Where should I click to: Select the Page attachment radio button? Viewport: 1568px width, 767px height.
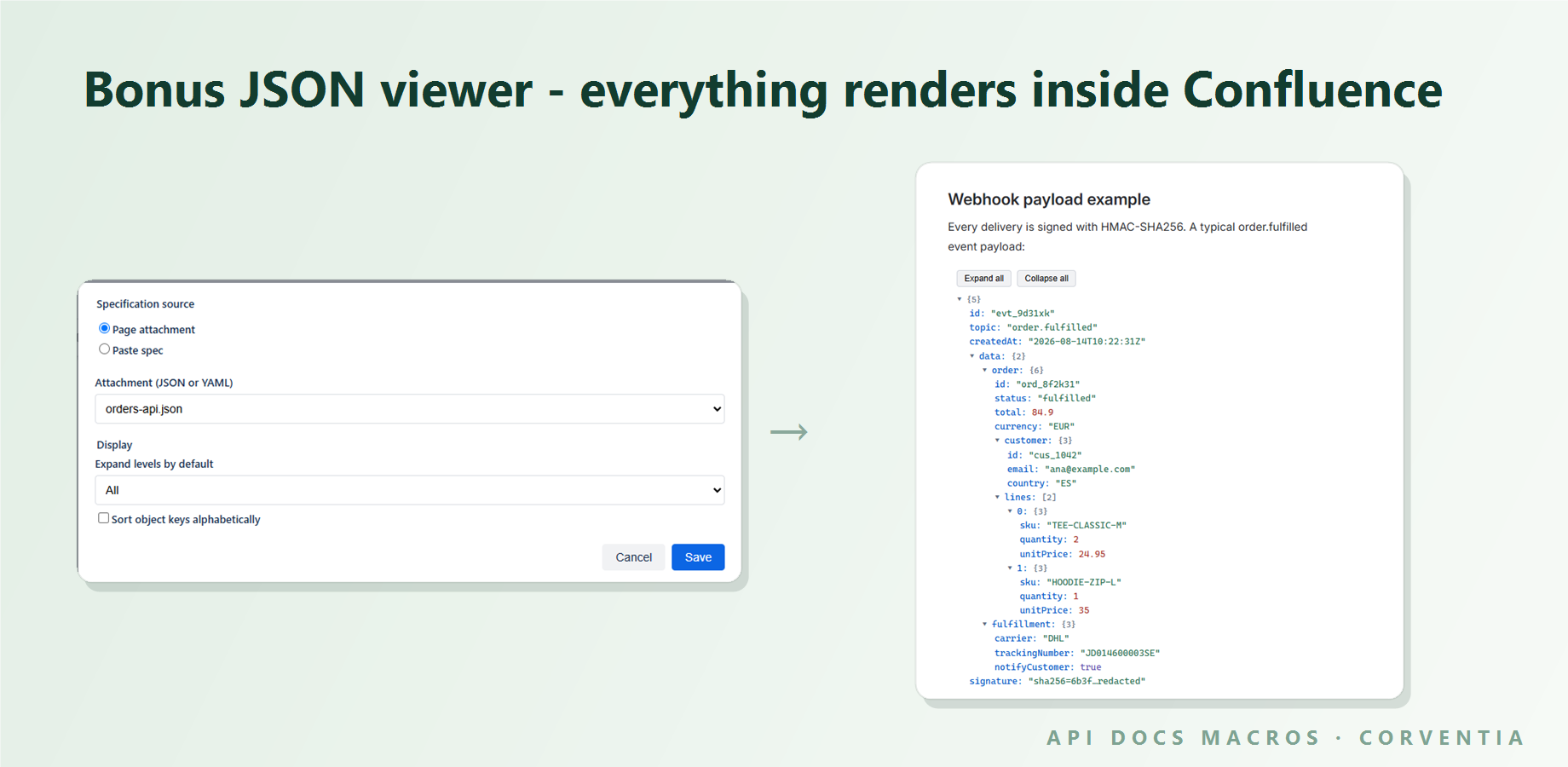click(104, 328)
